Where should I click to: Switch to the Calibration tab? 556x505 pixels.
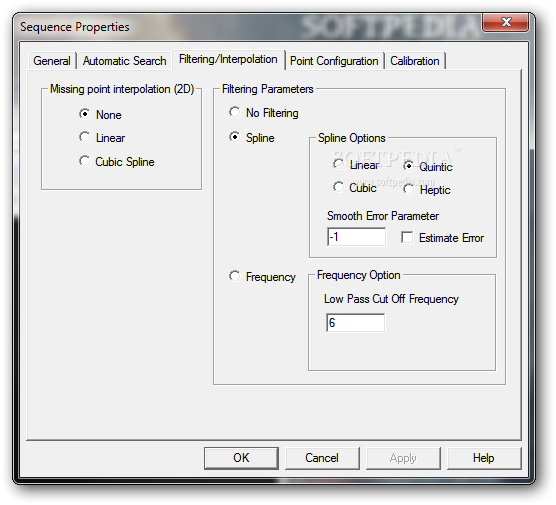pos(415,61)
